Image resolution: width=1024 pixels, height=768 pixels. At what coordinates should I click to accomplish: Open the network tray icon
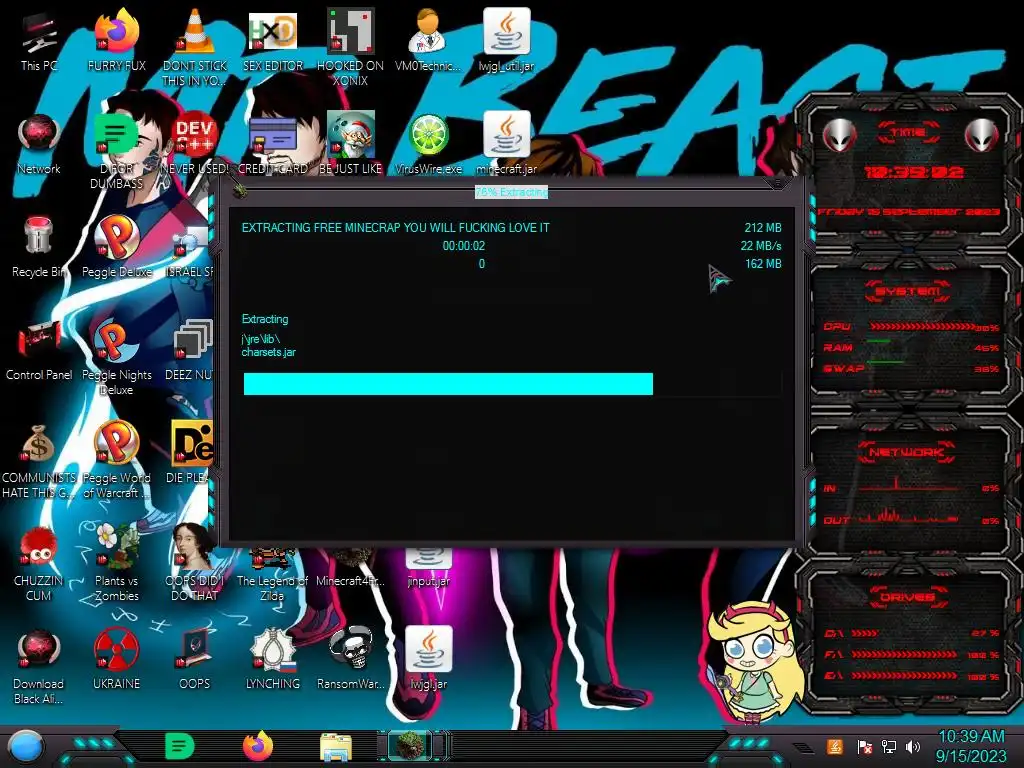889,746
